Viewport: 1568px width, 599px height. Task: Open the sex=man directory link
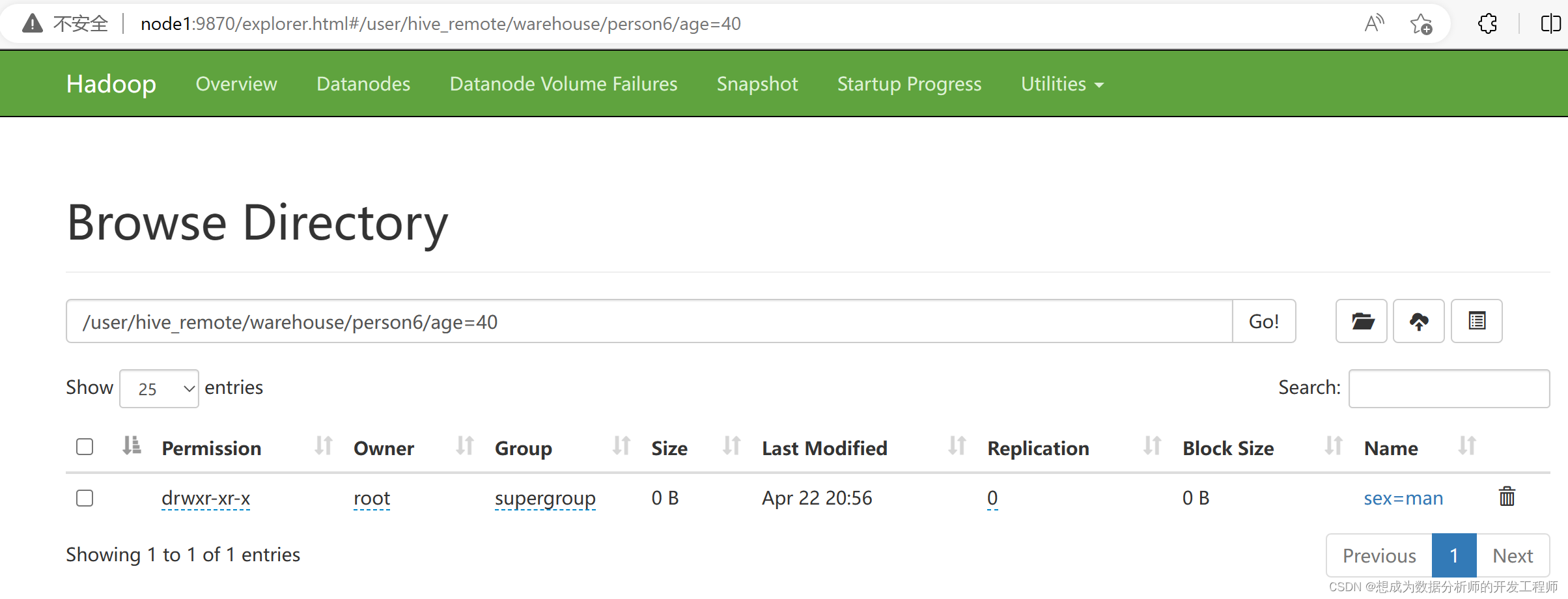click(x=1403, y=498)
